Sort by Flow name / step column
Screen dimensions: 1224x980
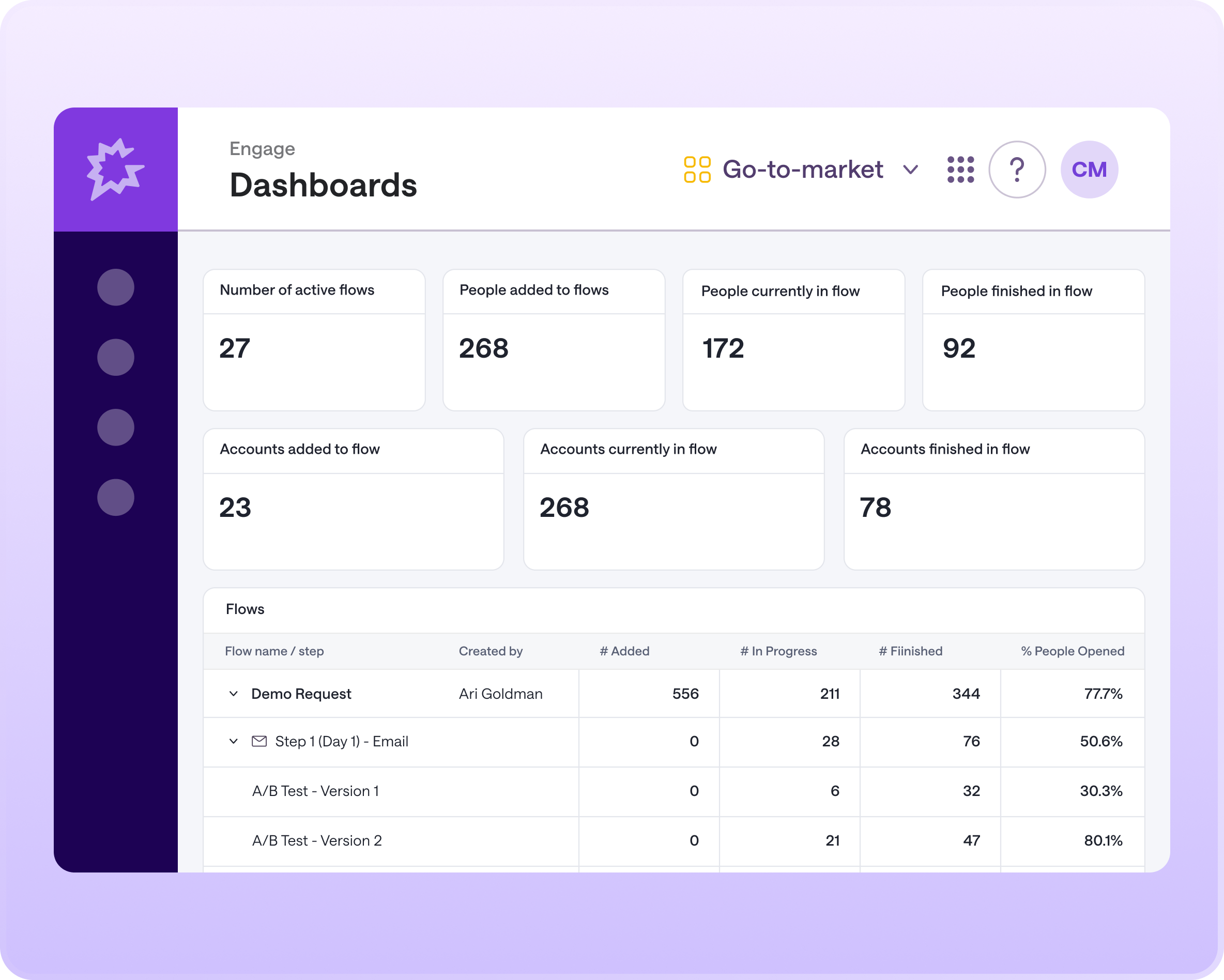coord(274,651)
